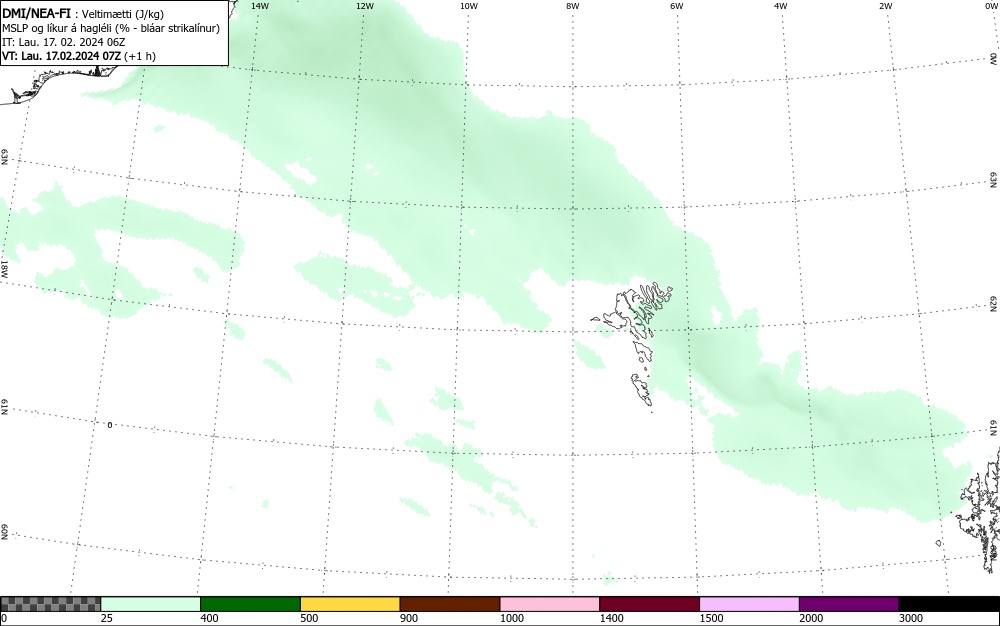Select the light green 25–400 legend swatch

tap(151, 604)
